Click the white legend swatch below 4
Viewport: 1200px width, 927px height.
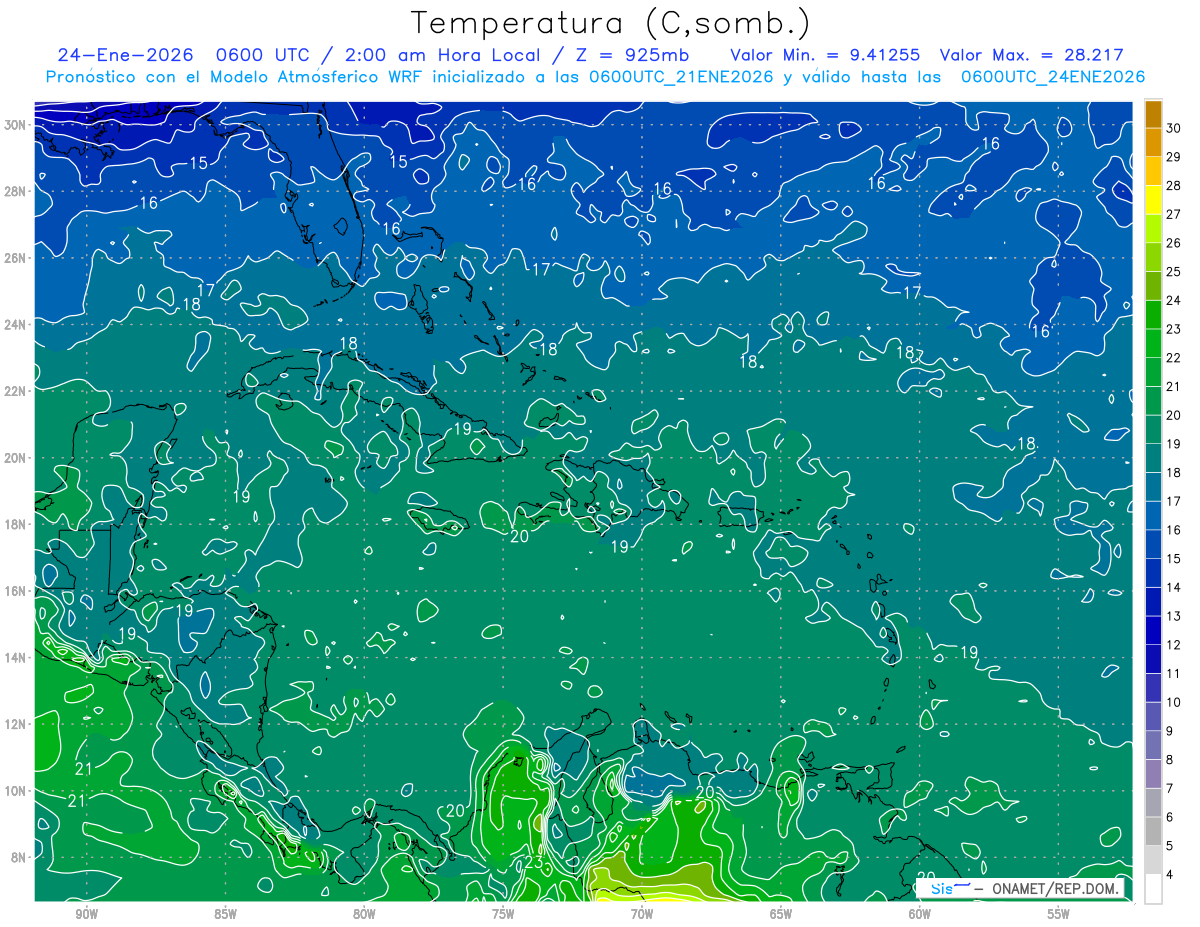[x=1153, y=889]
